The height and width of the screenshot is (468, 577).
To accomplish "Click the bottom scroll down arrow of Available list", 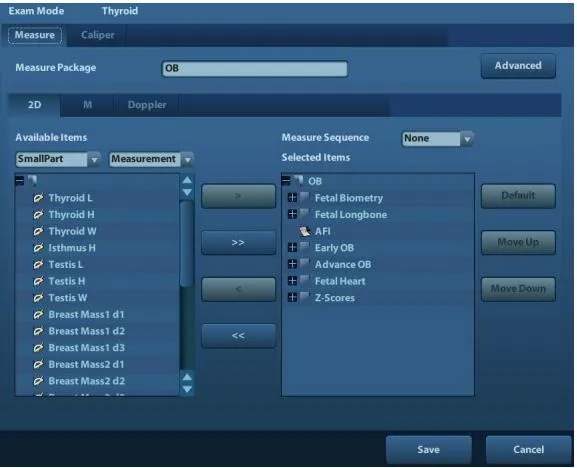I will [187, 389].
